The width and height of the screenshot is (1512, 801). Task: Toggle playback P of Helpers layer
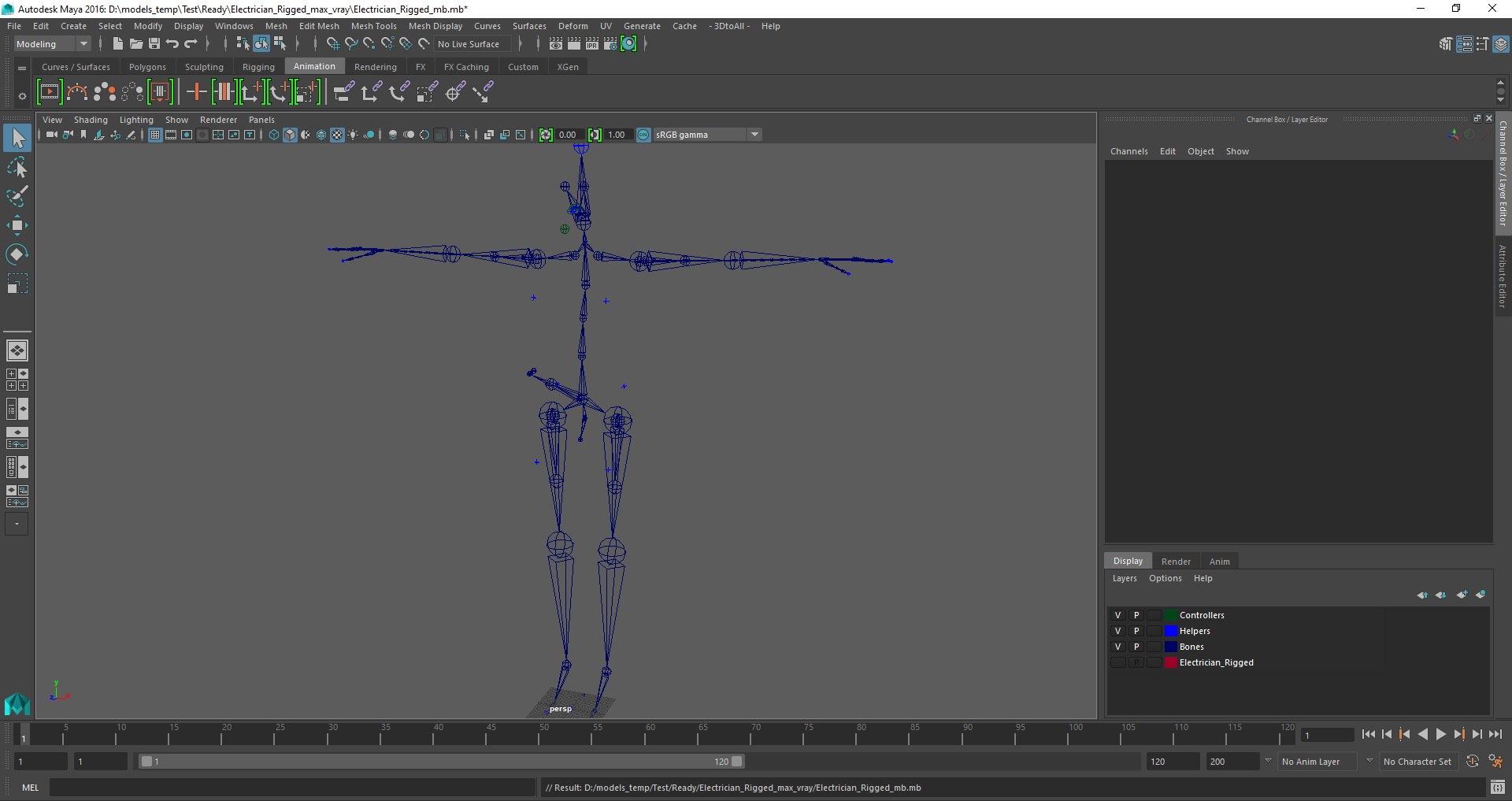[1136, 631]
